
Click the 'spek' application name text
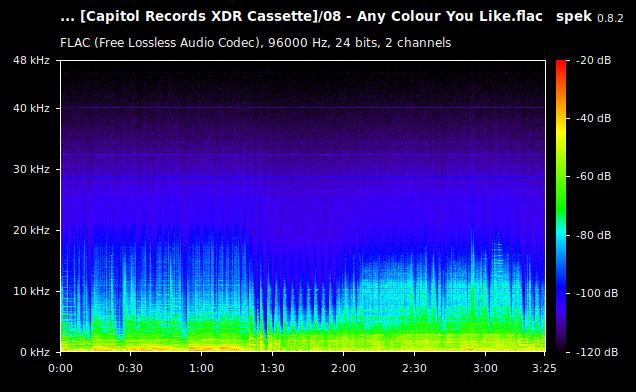click(574, 17)
